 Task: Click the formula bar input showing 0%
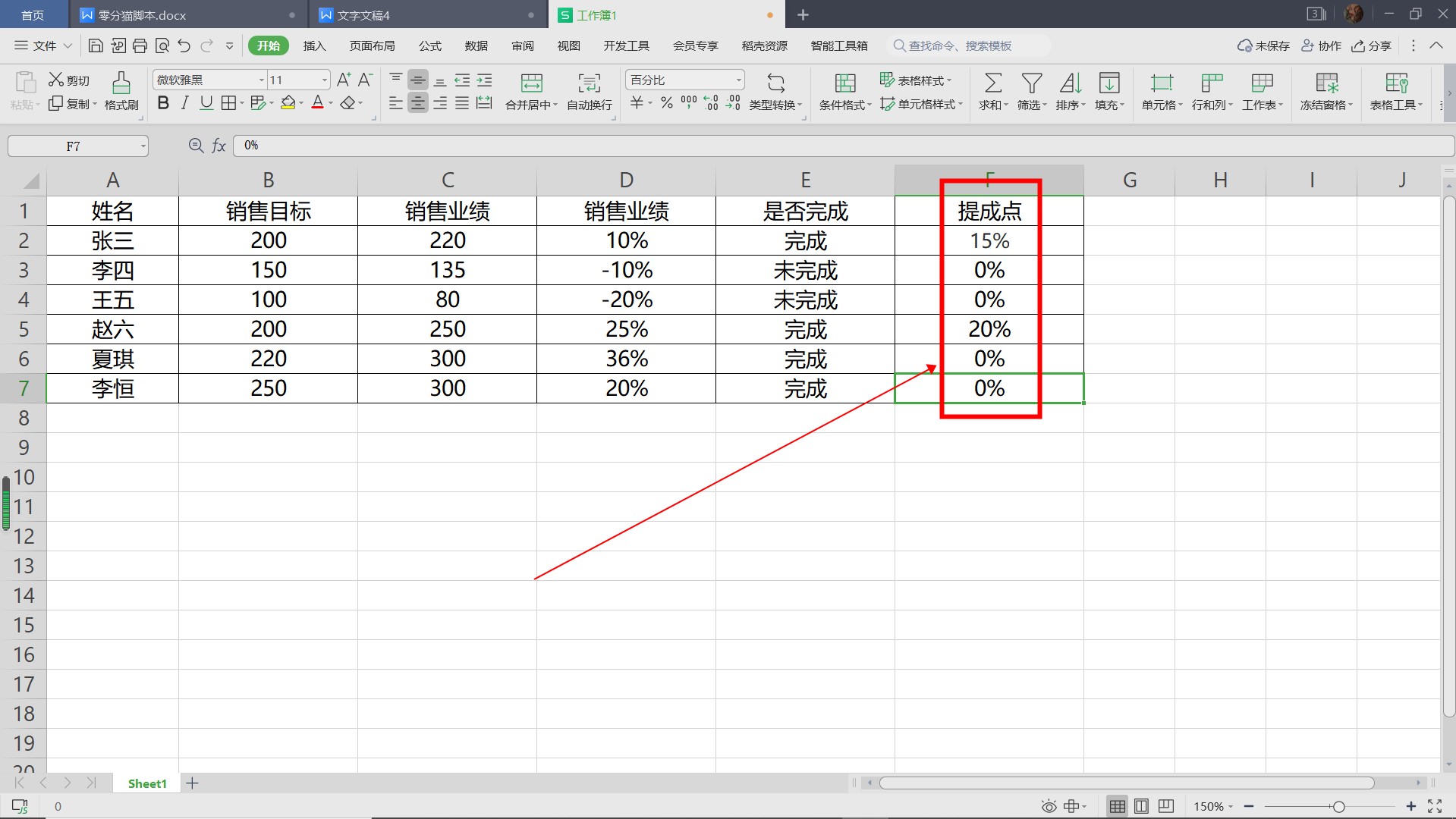835,146
